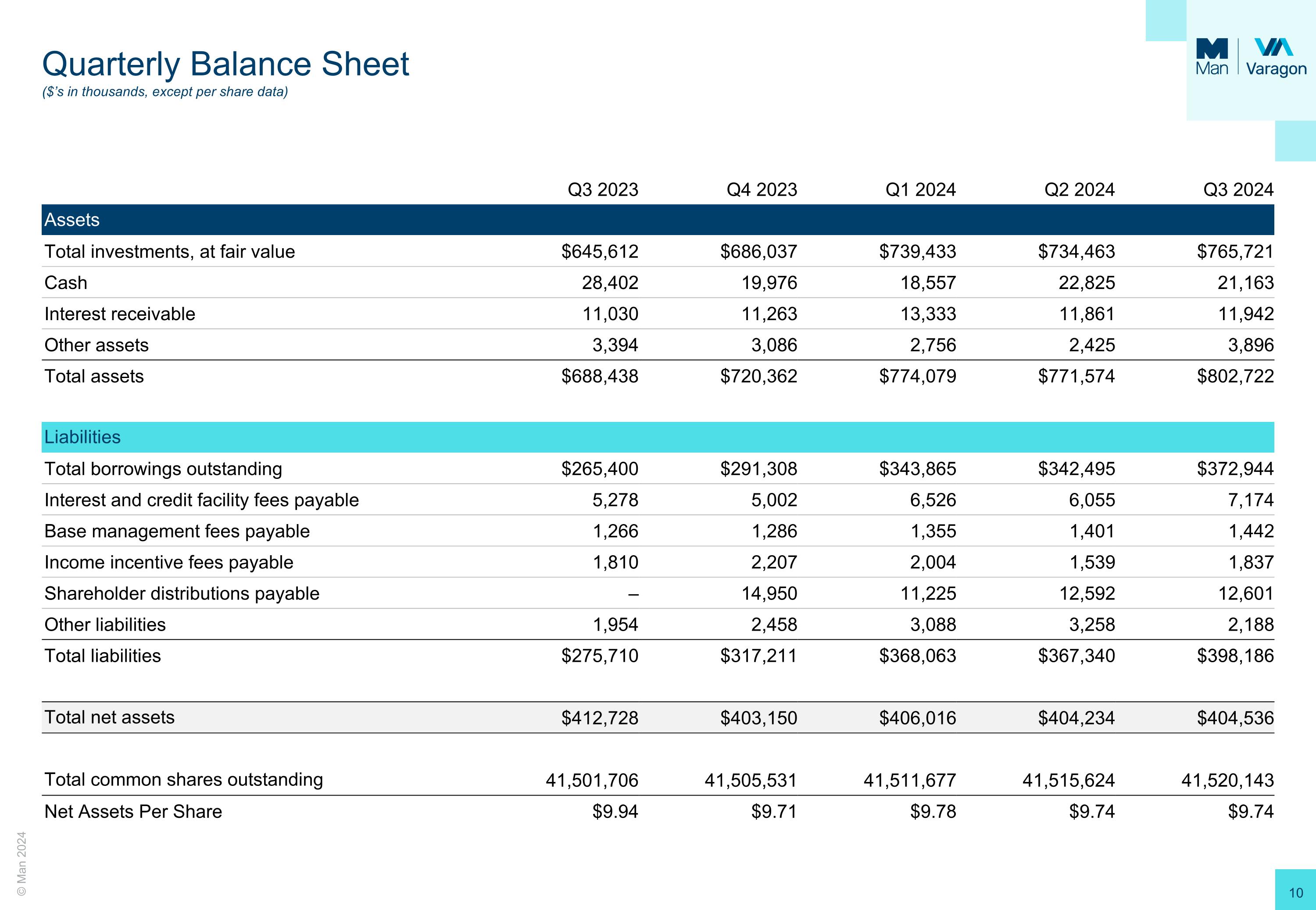
Task: Select the Assets section header
Action: 658,220
